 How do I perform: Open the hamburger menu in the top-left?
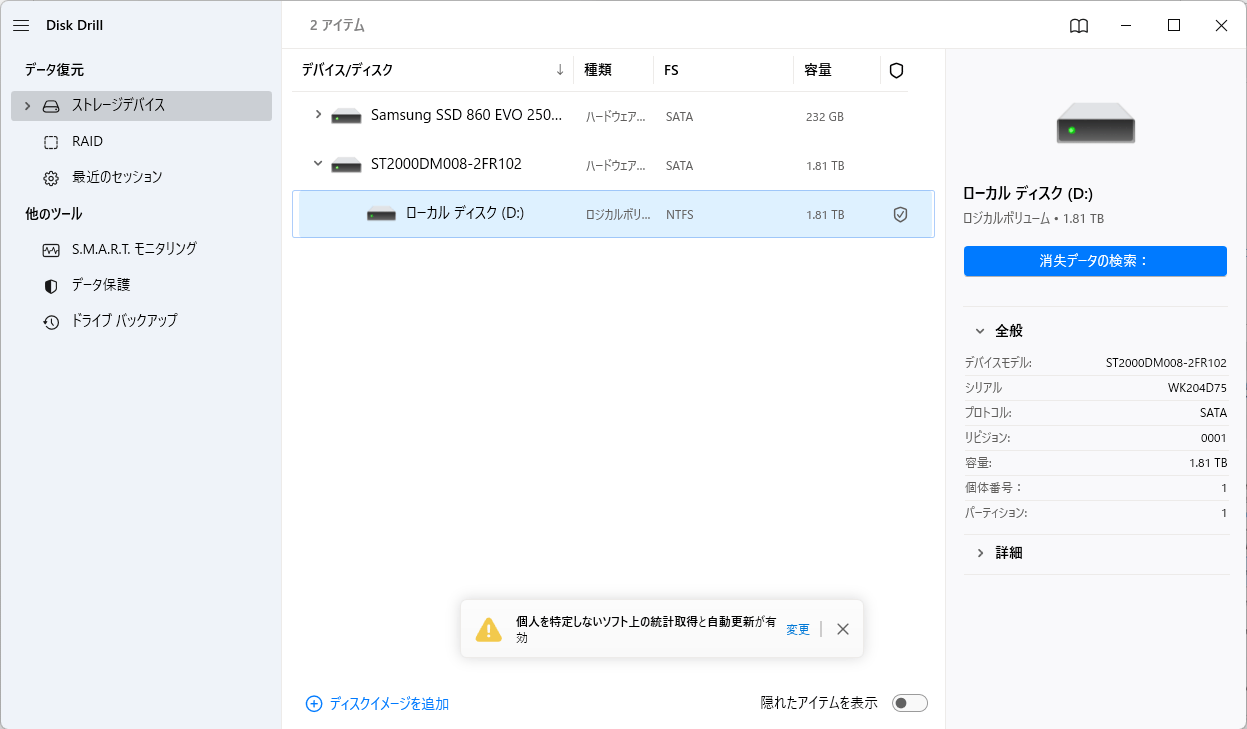pyautogui.click(x=20, y=25)
